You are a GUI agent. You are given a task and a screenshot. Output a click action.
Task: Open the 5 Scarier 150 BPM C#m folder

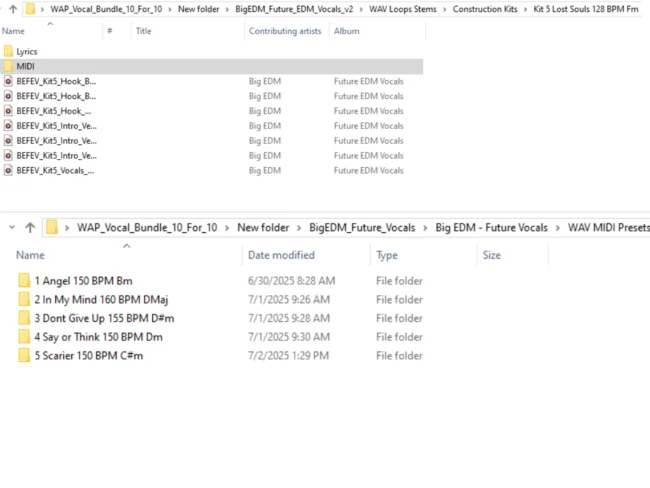88,355
